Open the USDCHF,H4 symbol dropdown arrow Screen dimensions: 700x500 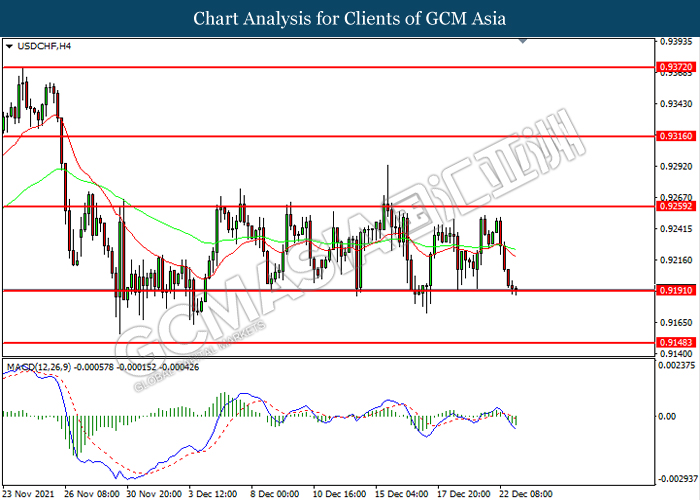click(x=9, y=46)
